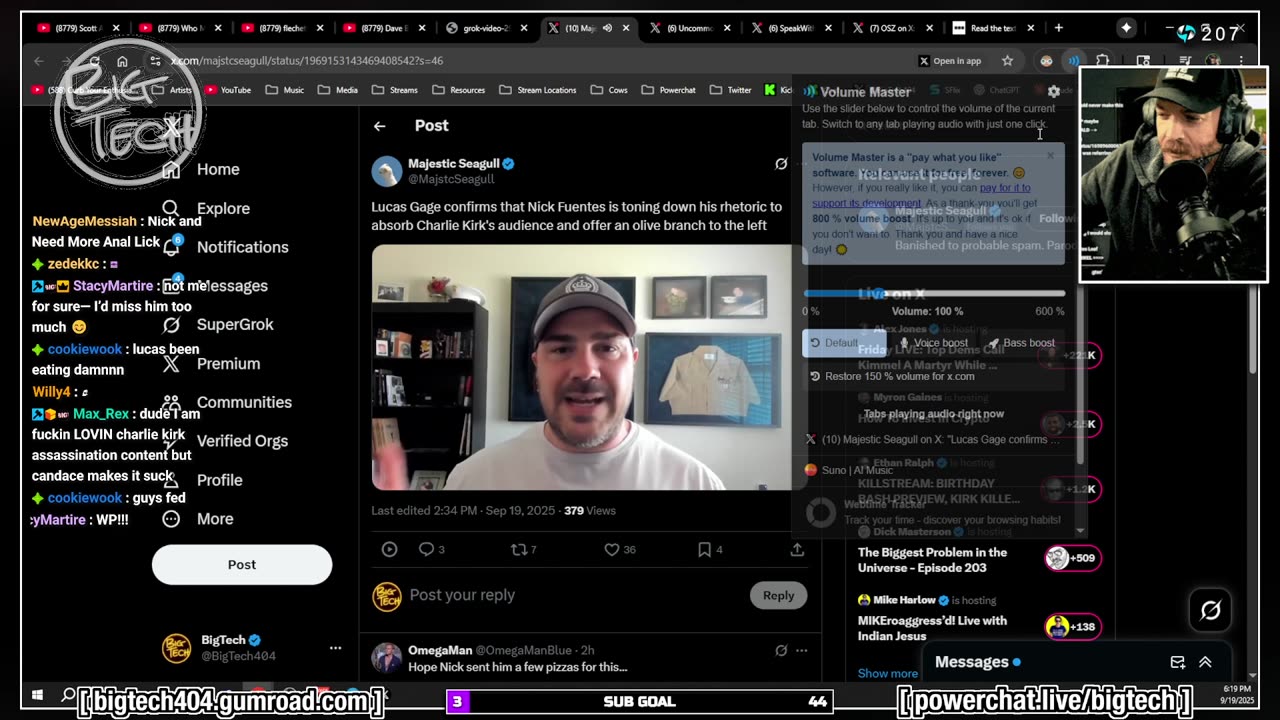The height and width of the screenshot is (720, 1280).
Task: Expand the More menu in X sidebar
Action: [x=197, y=519]
